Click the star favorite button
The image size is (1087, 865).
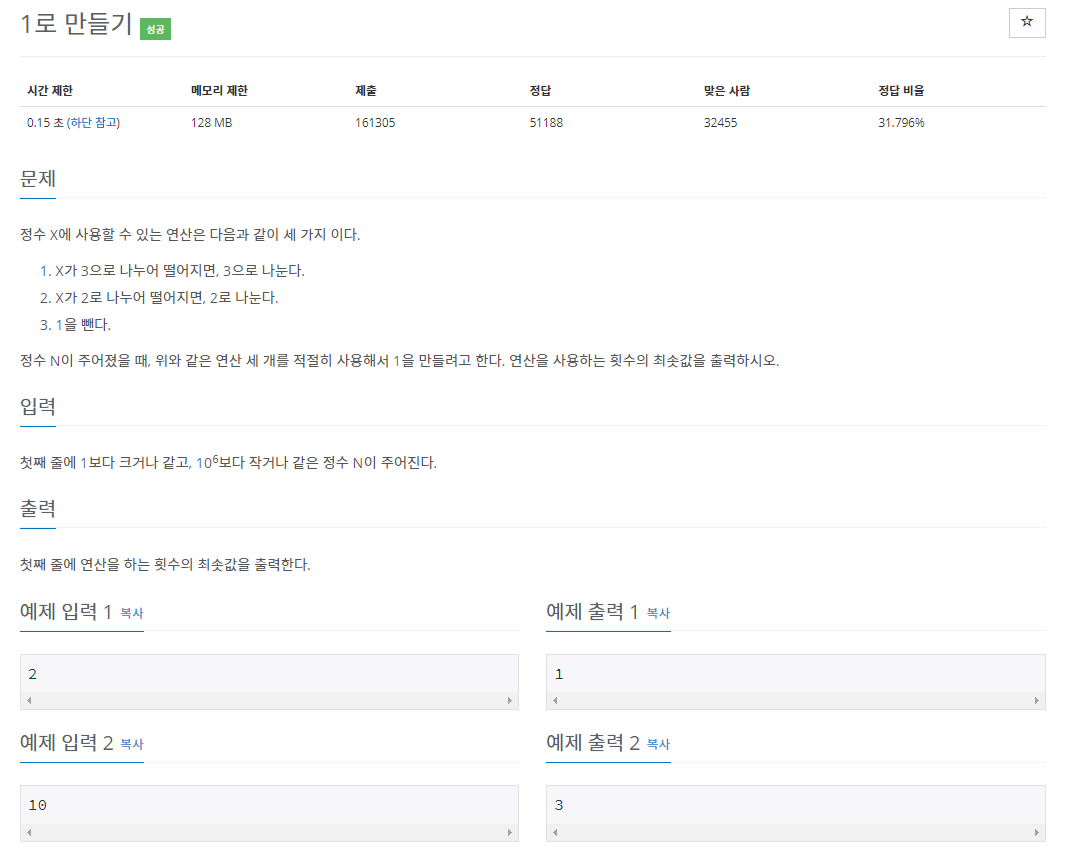click(1027, 23)
